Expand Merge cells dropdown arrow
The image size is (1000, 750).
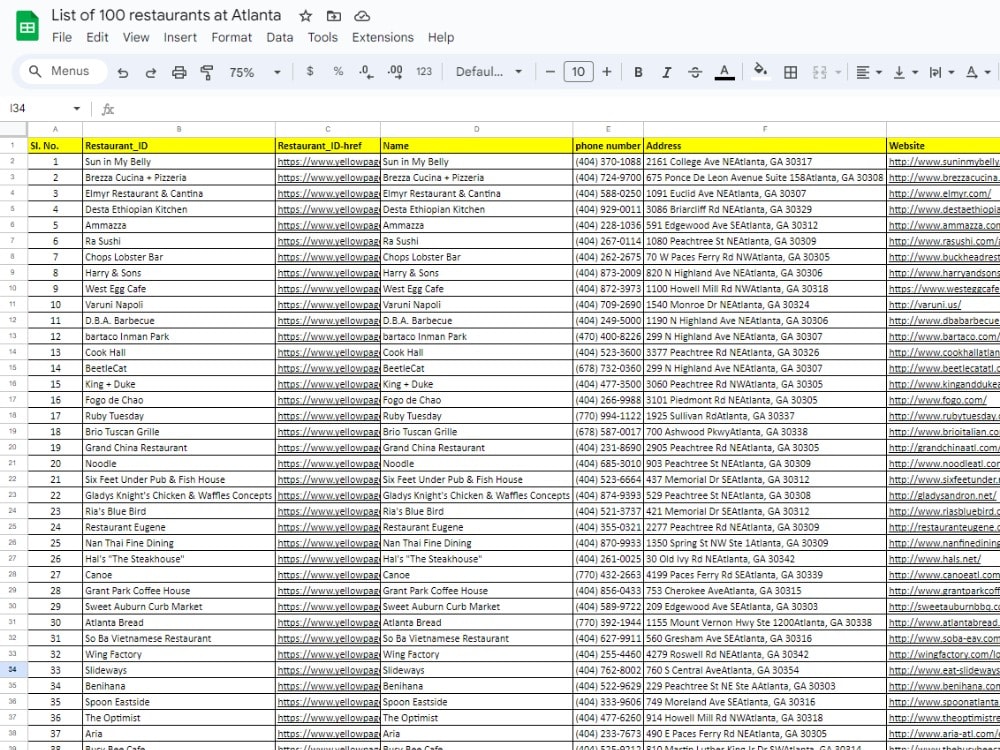click(x=838, y=72)
